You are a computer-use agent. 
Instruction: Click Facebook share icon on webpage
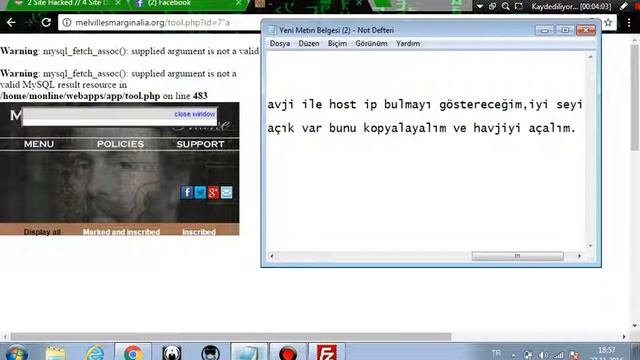pos(187,192)
